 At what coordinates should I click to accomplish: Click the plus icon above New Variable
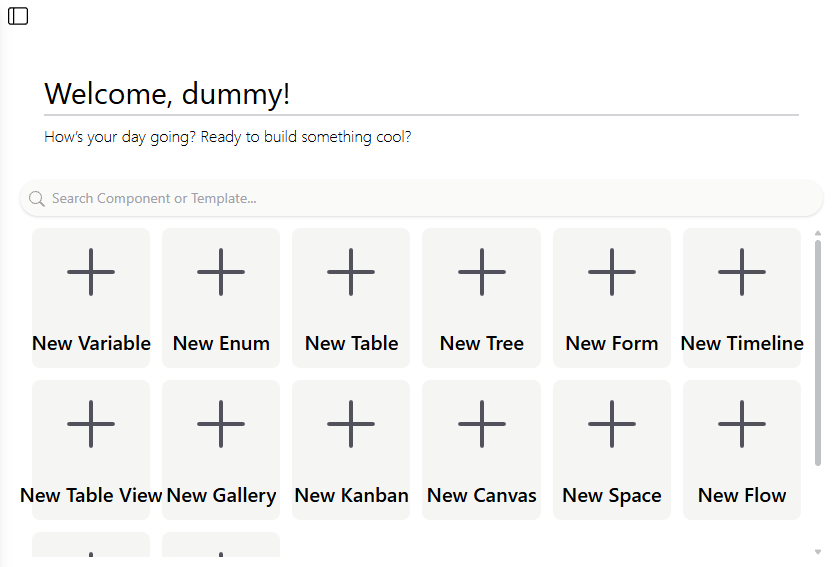coord(91,272)
